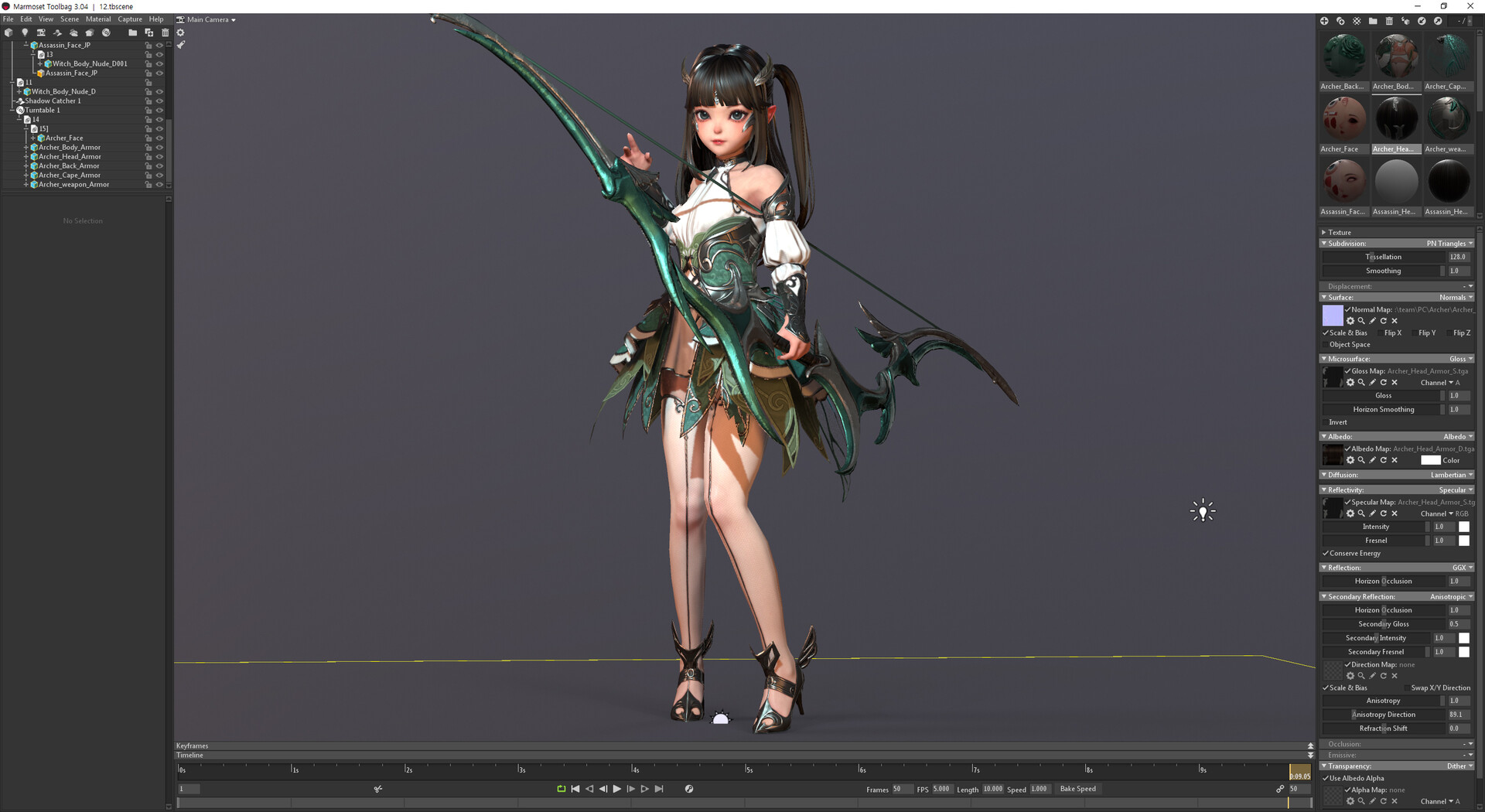Add a new light to the scene
This screenshot has height=812, width=1485.
(x=25, y=32)
